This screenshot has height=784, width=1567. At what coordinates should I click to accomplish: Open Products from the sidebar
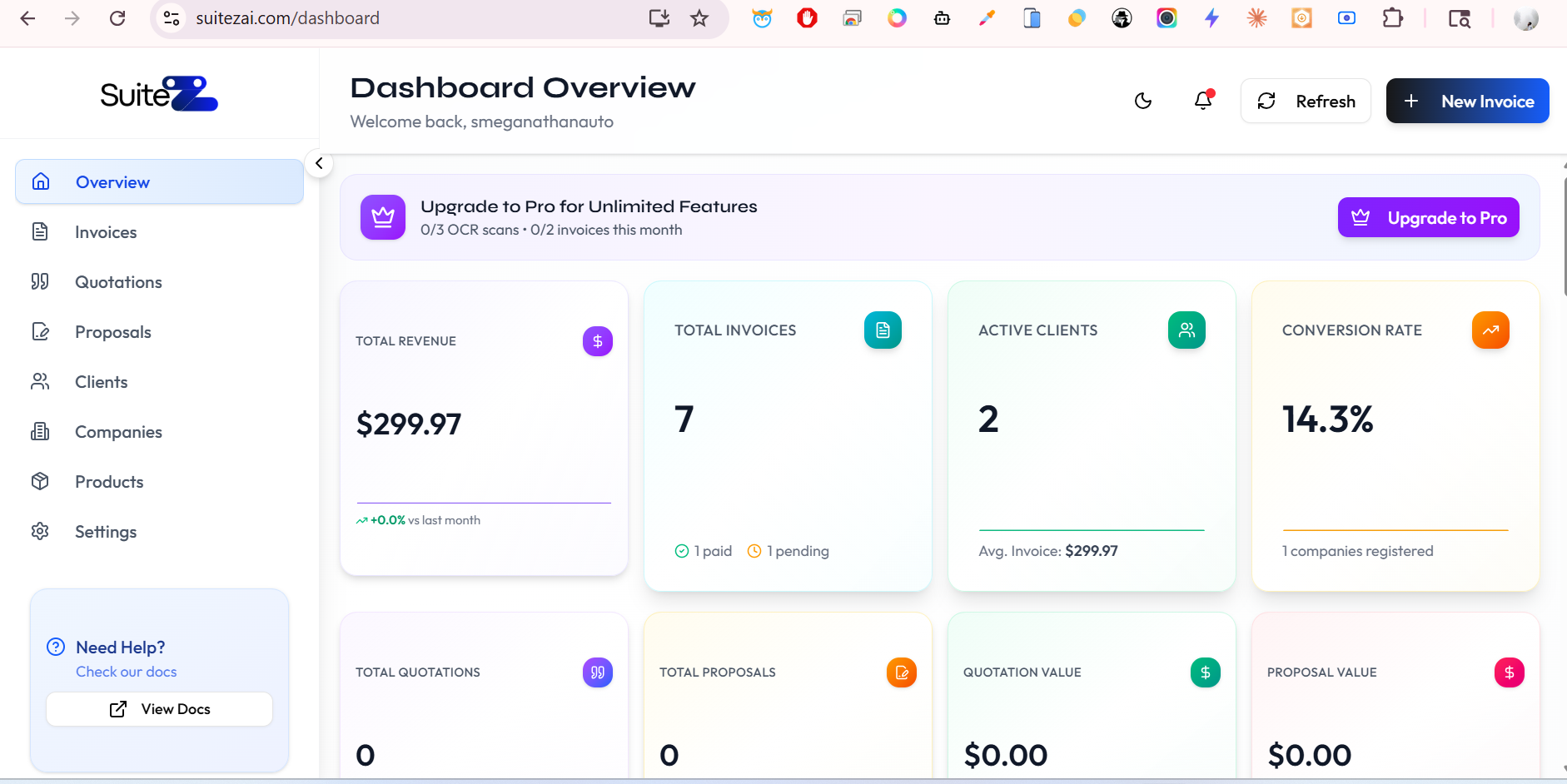coord(109,482)
